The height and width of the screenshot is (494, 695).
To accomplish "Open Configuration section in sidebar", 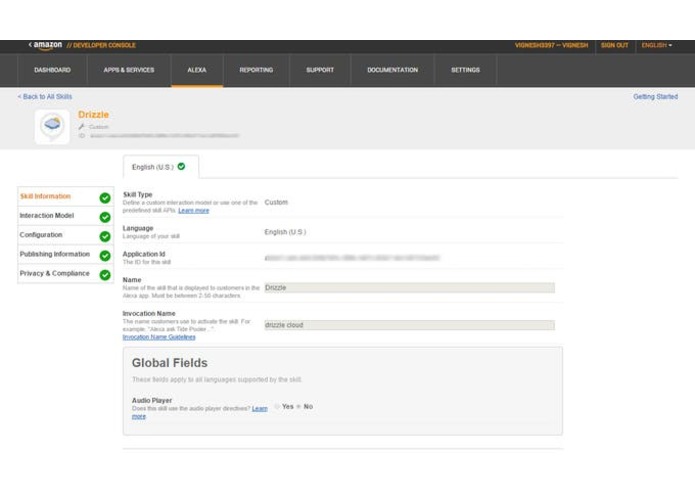I will (x=65, y=235).
